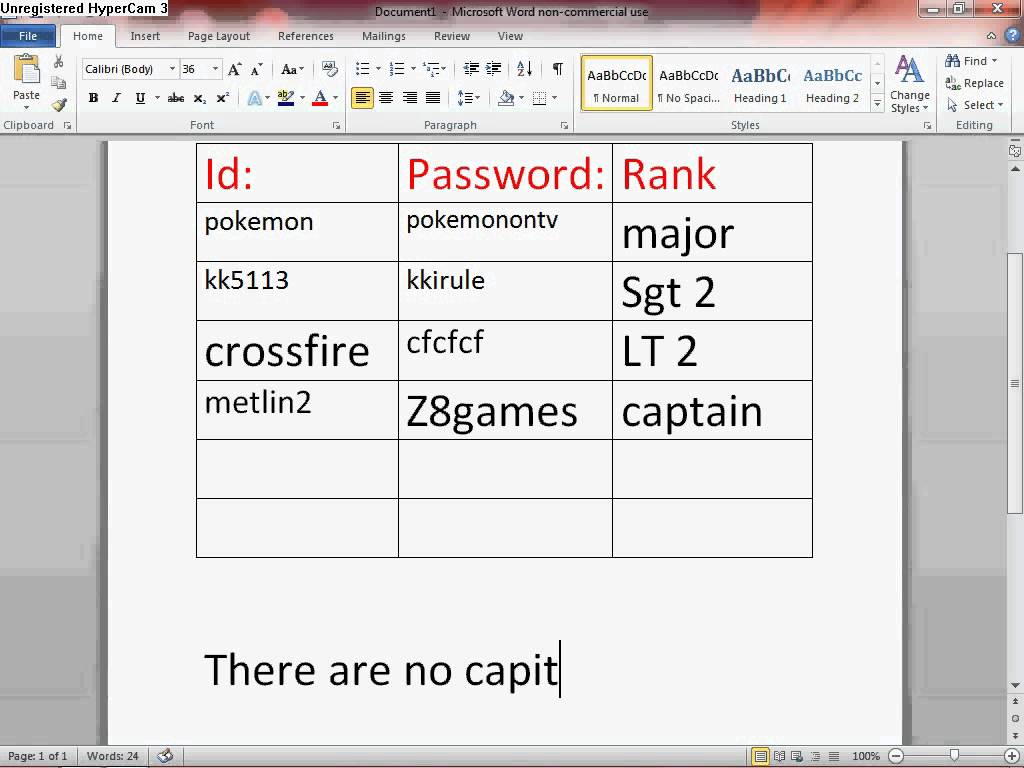Toggle Strikethrough formatting
The height and width of the screenshot is (768, 1024).
176,98
